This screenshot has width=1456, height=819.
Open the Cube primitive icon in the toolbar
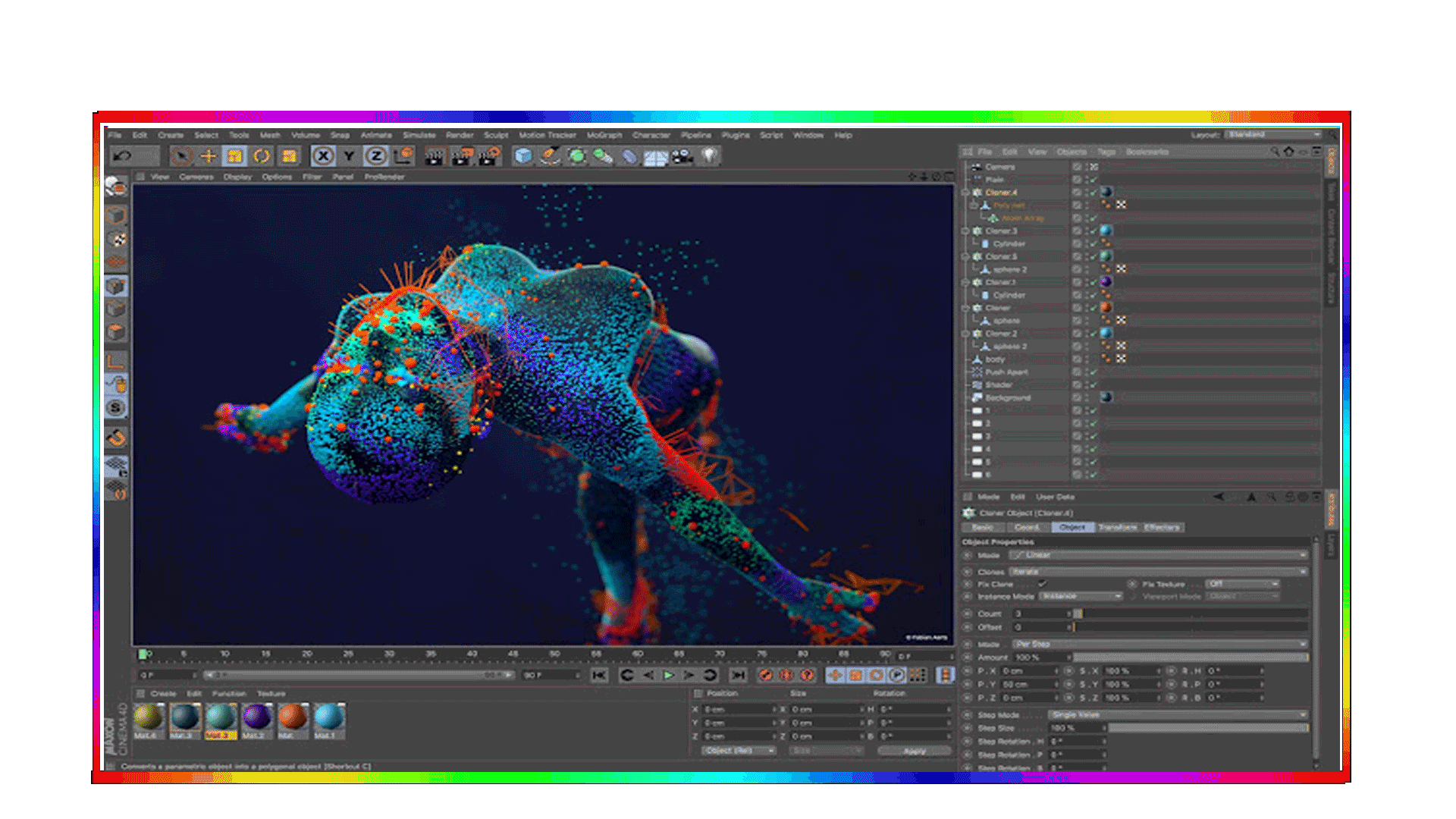(524, 156)
